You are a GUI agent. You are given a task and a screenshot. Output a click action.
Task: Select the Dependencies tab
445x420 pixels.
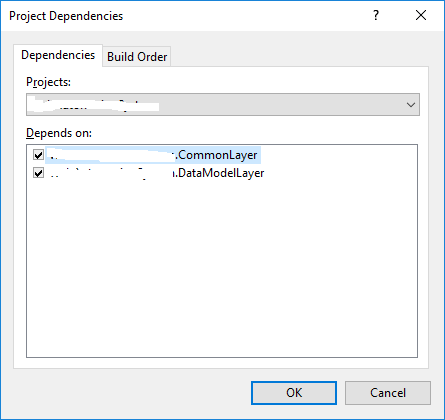coord(58,55)
